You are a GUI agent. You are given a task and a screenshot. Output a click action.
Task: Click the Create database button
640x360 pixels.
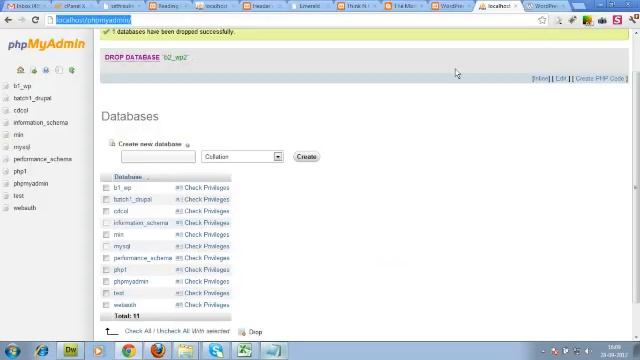pos(307,157)
